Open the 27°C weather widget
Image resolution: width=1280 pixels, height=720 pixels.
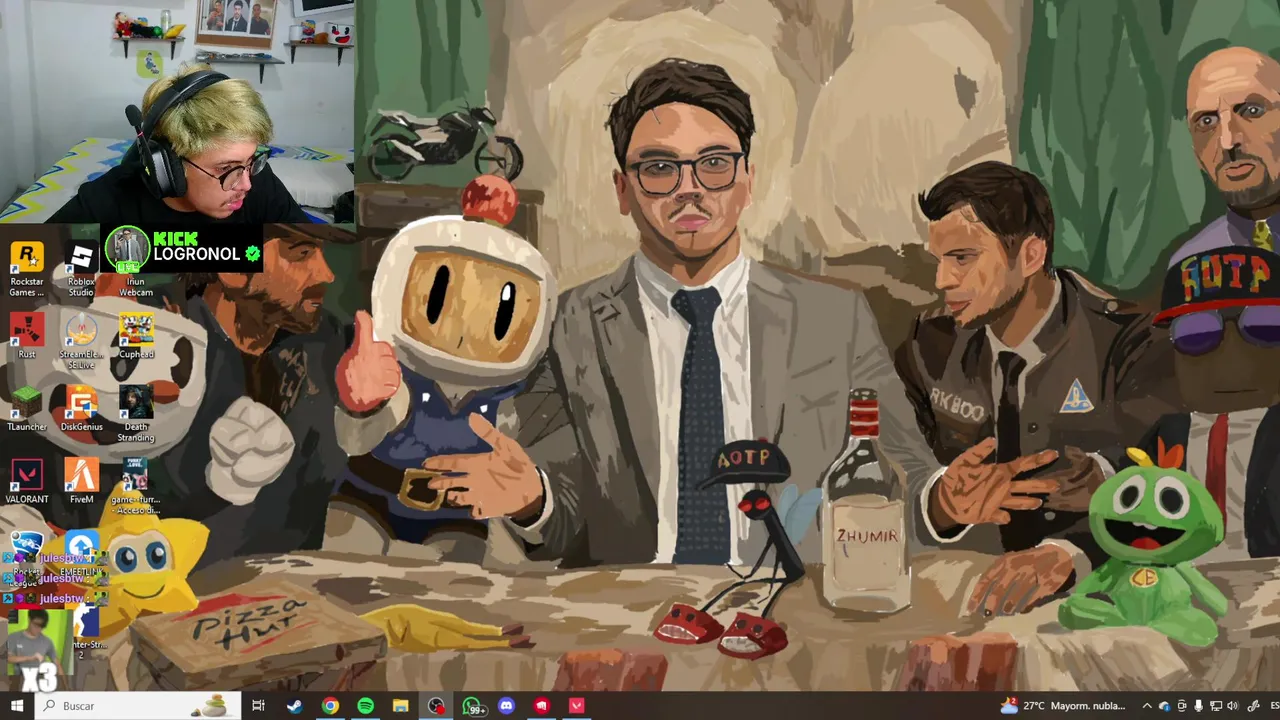[1062, 706]
